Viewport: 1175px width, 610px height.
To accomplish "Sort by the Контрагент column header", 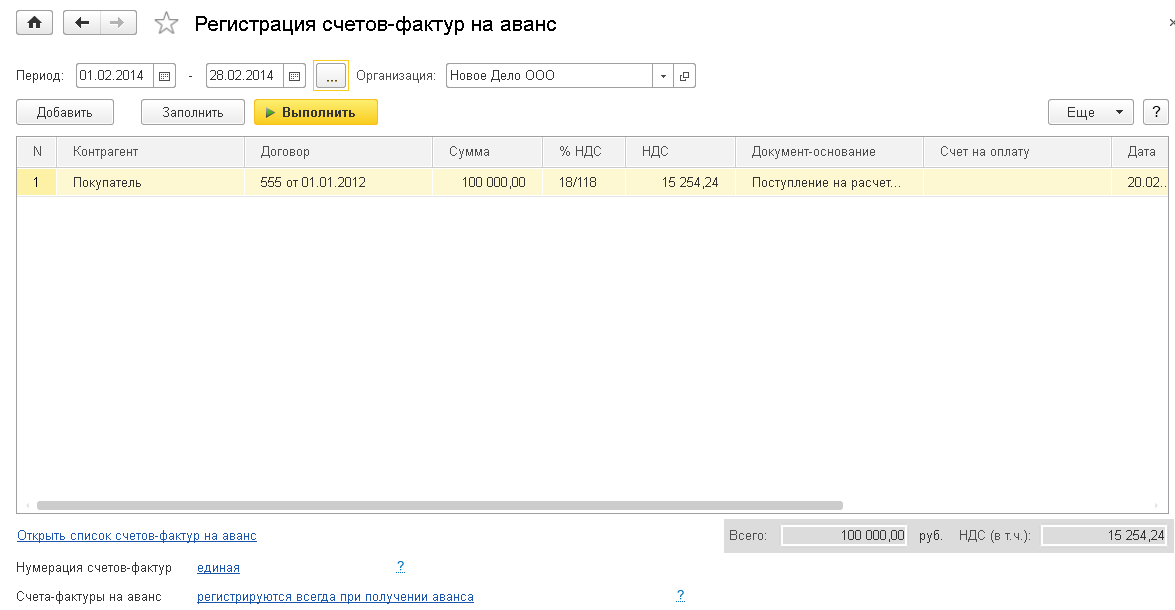I will pyautogui.click(x=105, y=152).
